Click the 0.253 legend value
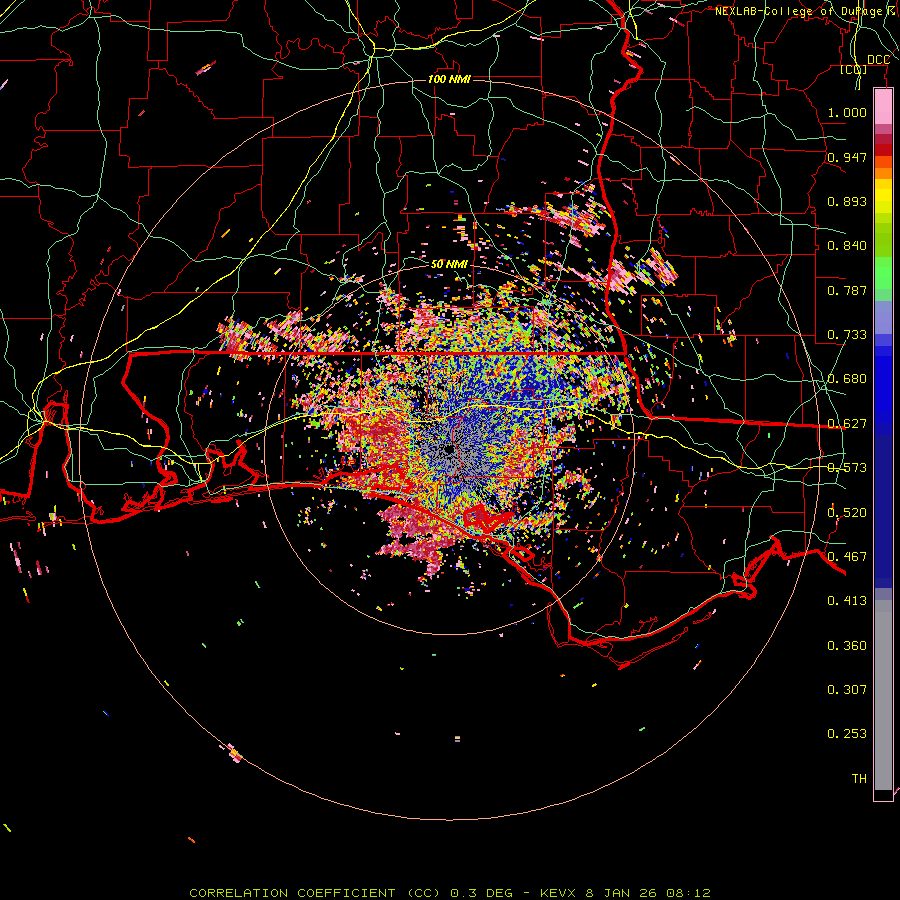The image size is (900, 900). point(847,733)
